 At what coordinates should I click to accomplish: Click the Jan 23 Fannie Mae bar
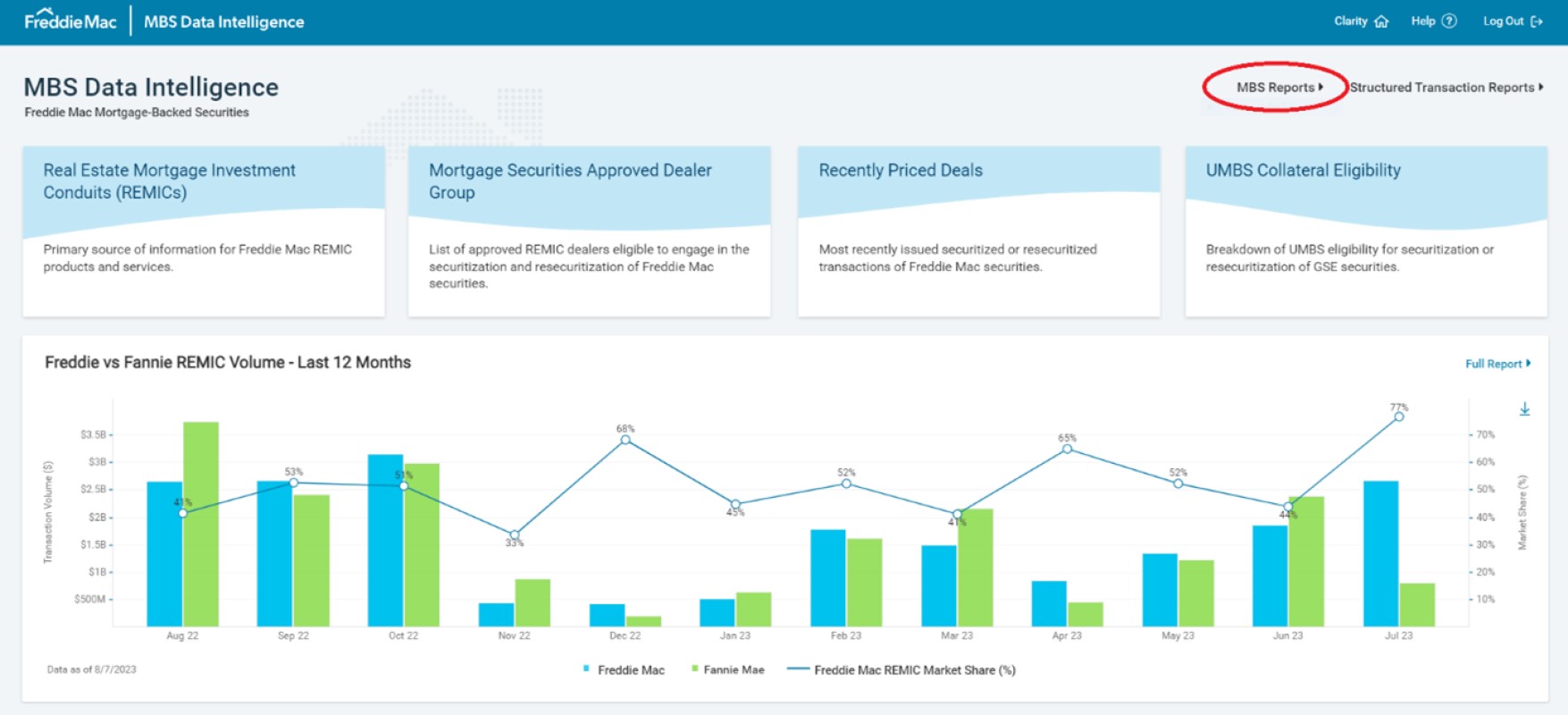point(753,609)
